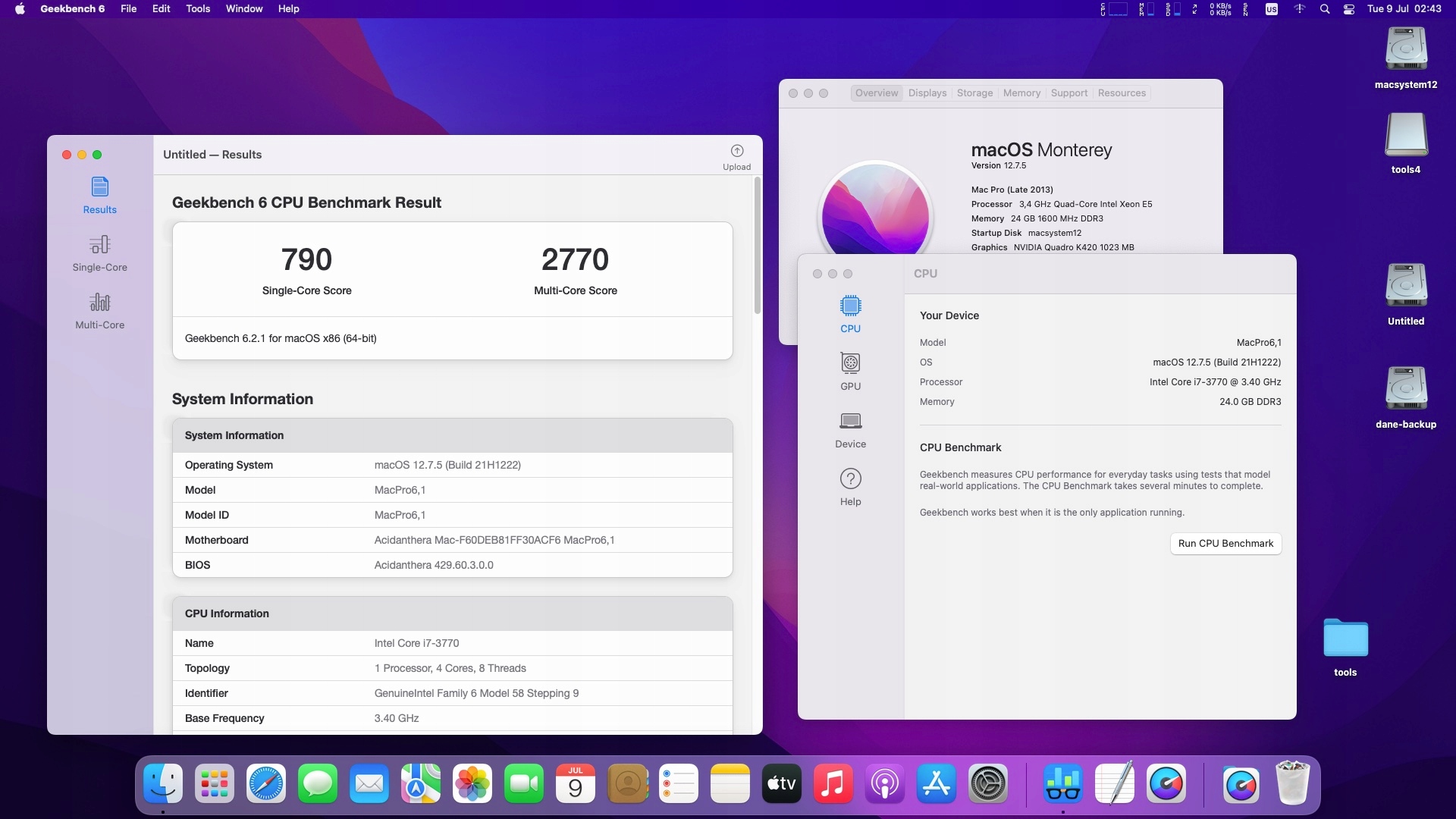Open Help section in Geekbench main window
The image size is (1456, 819).
tap(850, 487)
